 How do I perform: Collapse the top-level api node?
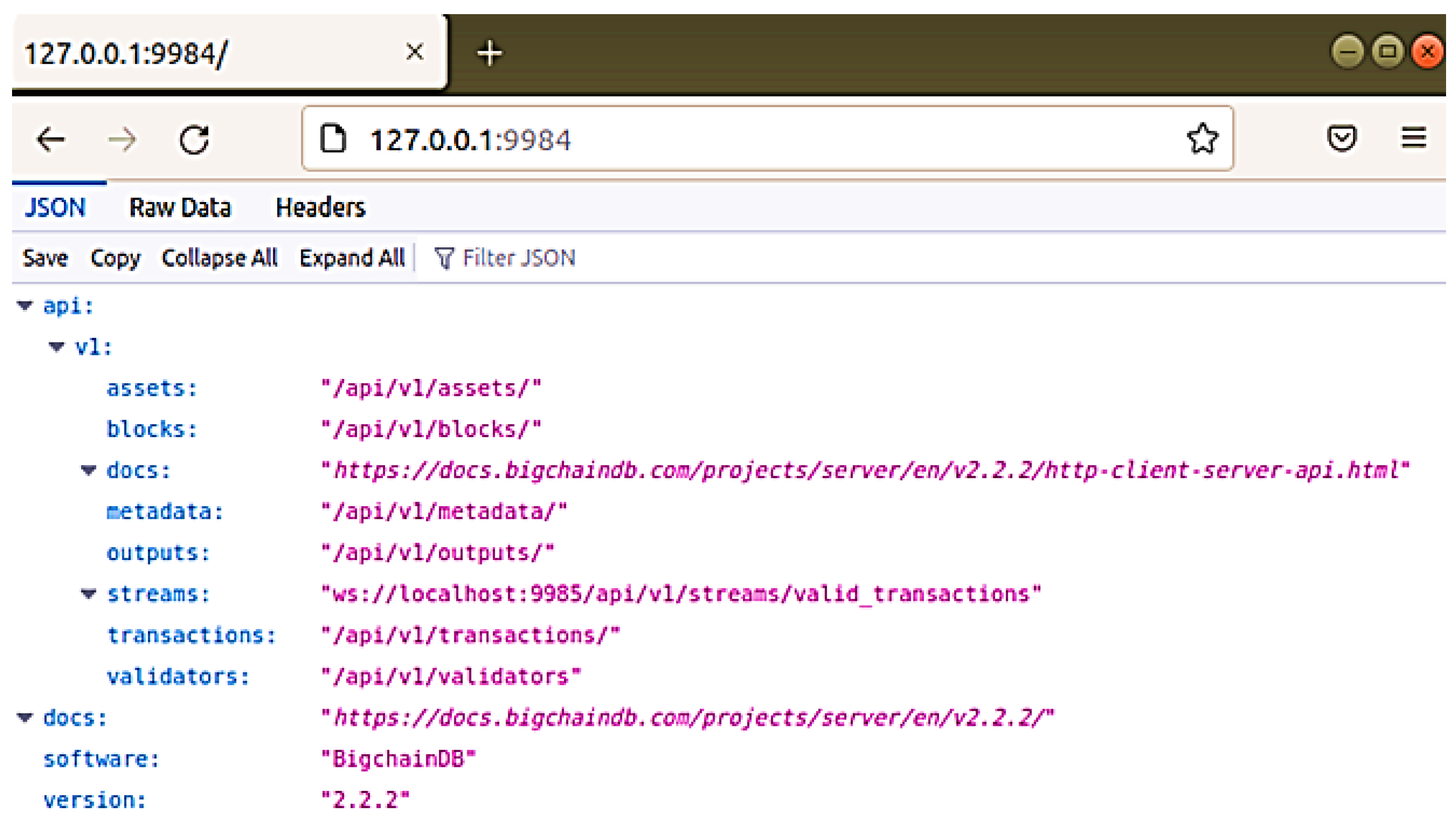coord(25,306)
